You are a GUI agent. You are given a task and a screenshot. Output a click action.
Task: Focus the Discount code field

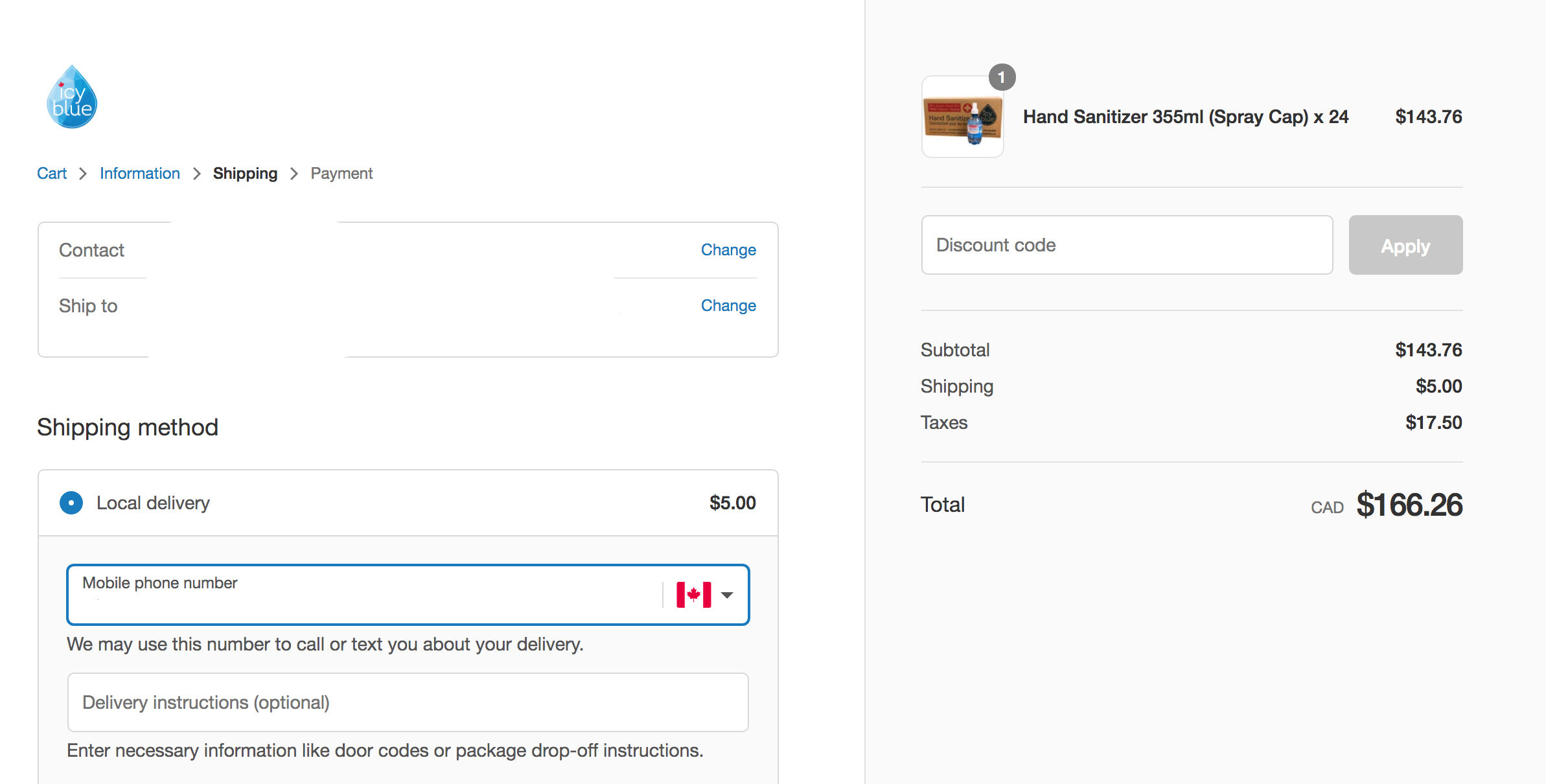click(1127, 245)
